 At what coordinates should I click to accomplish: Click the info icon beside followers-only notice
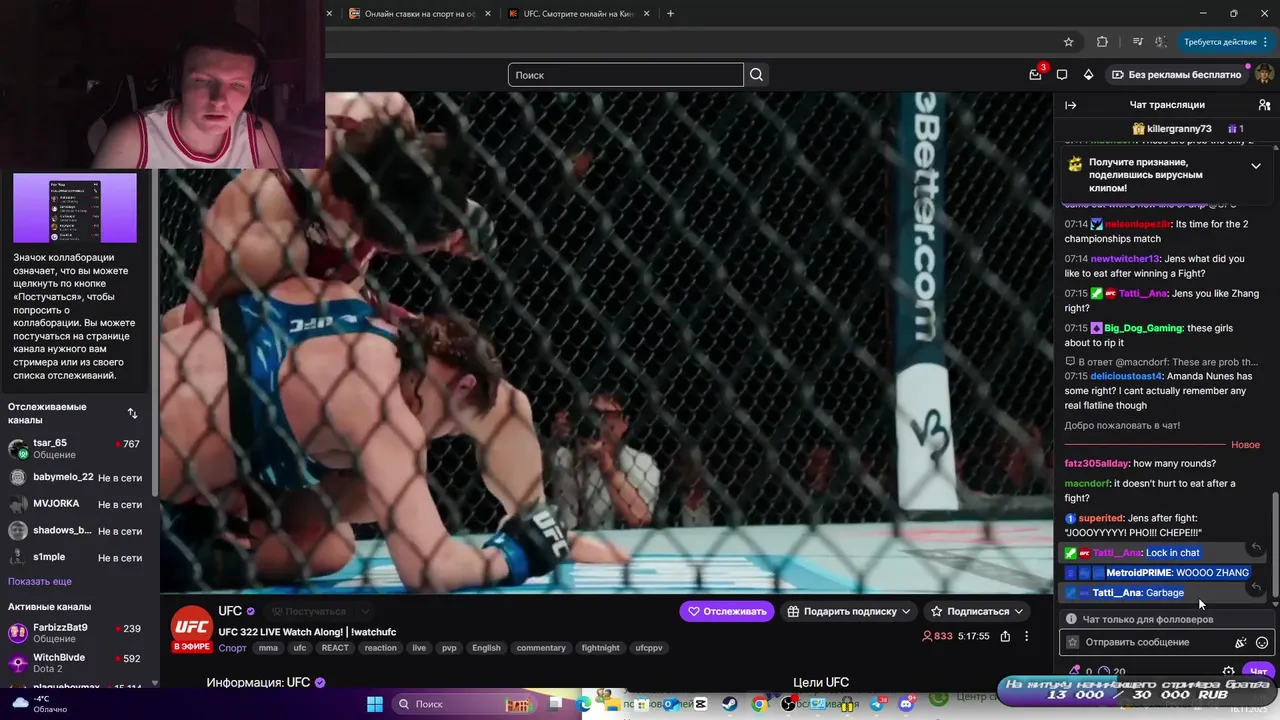pos(1071,619)
